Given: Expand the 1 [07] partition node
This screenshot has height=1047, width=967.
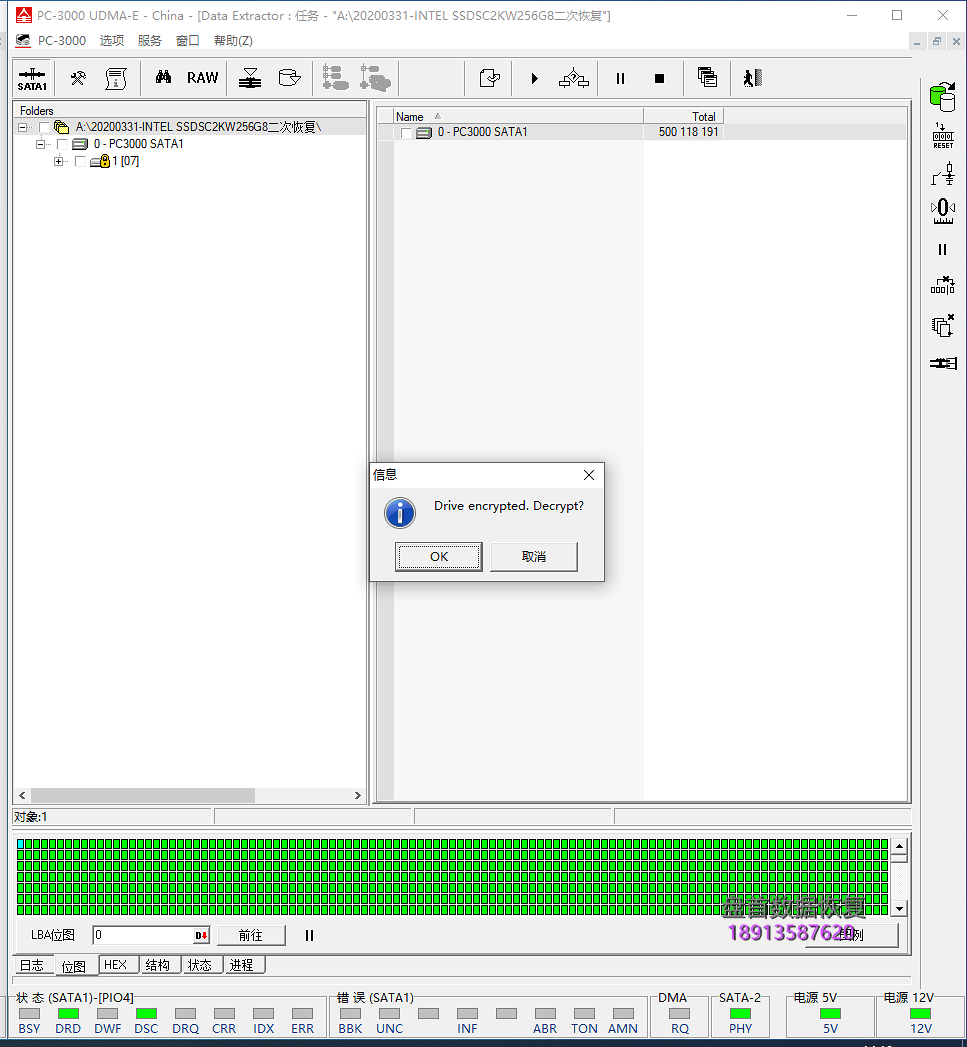Looking at the screenshot, I should point(59,162).
